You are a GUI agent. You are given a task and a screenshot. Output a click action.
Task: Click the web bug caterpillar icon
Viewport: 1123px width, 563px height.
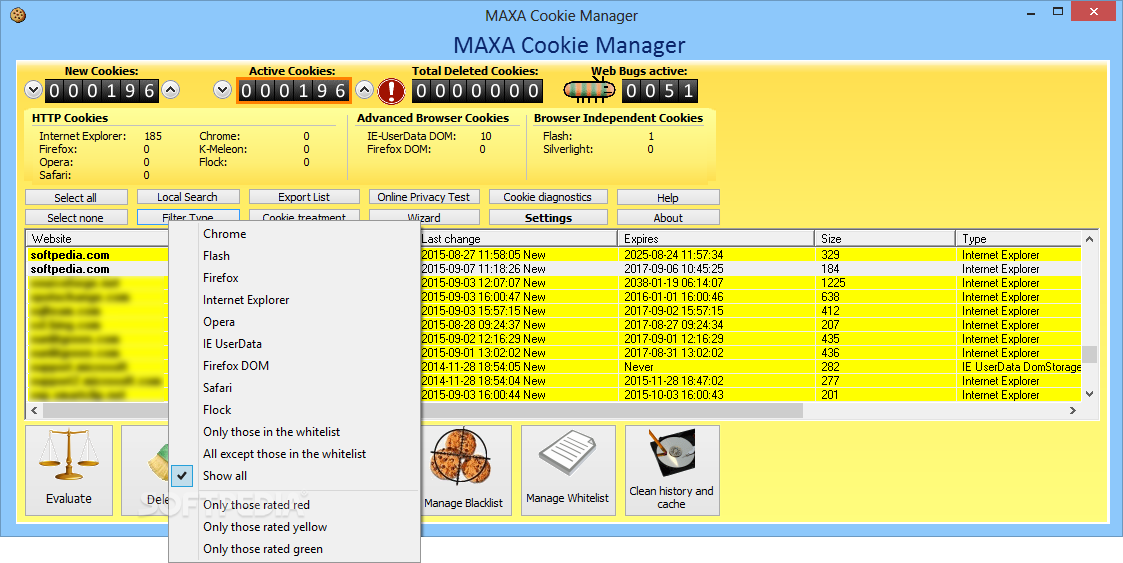589,90
